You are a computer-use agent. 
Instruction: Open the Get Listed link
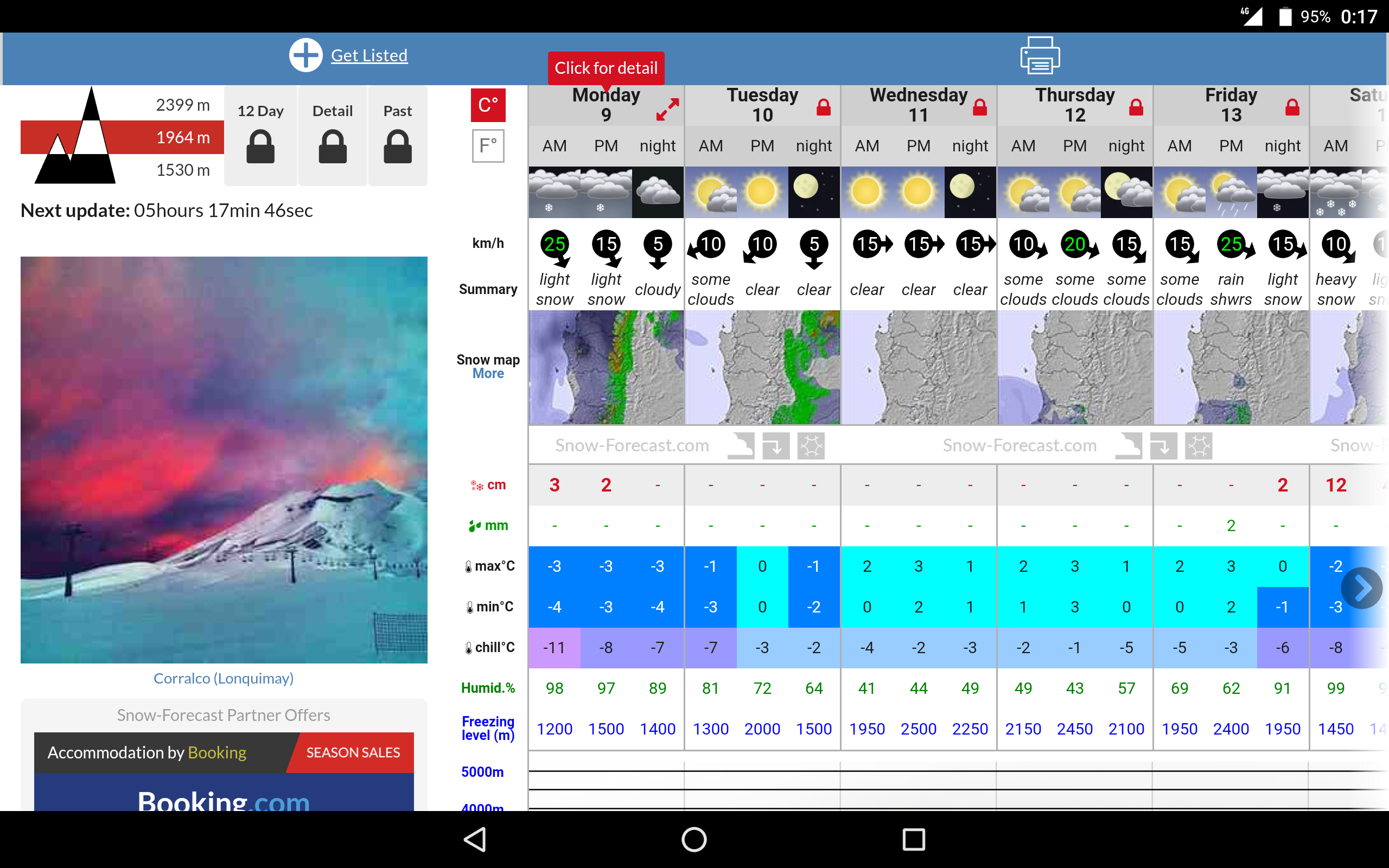click(369, 56)
